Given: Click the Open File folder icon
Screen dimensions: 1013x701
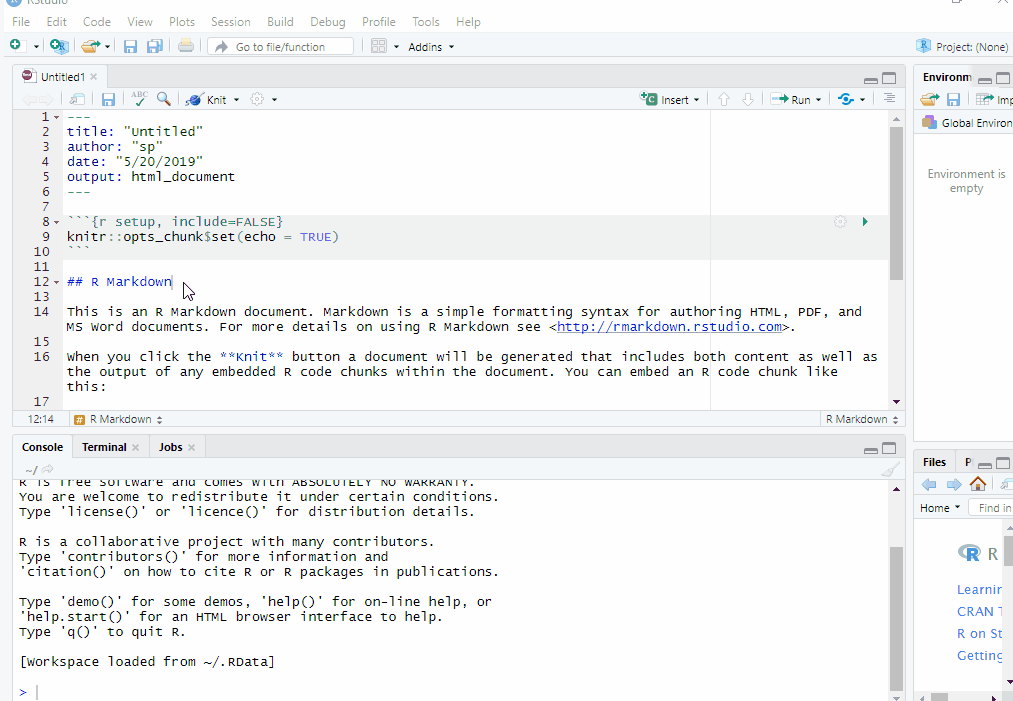Looking at the screenshot, I should point(90,47).
